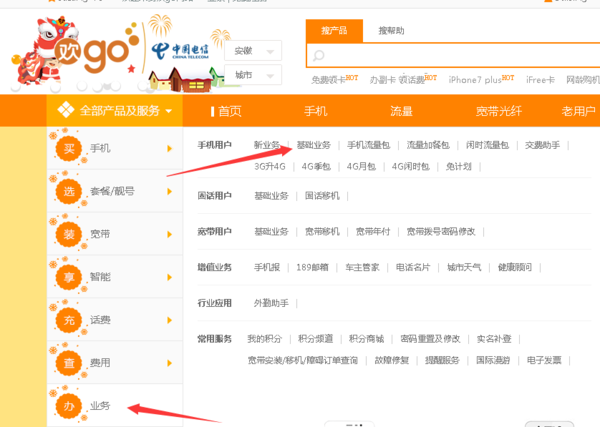Click inside the product search box

(453, 56)
